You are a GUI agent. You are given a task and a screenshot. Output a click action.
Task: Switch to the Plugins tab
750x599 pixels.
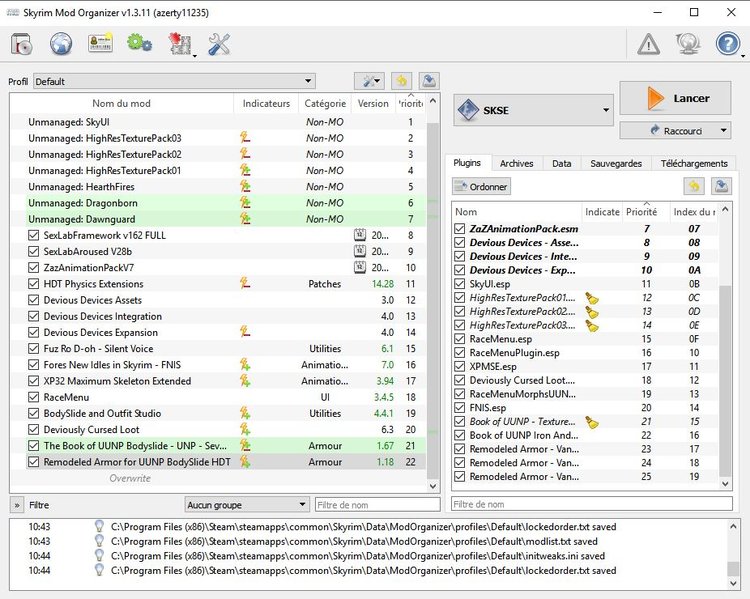(467, 163)
